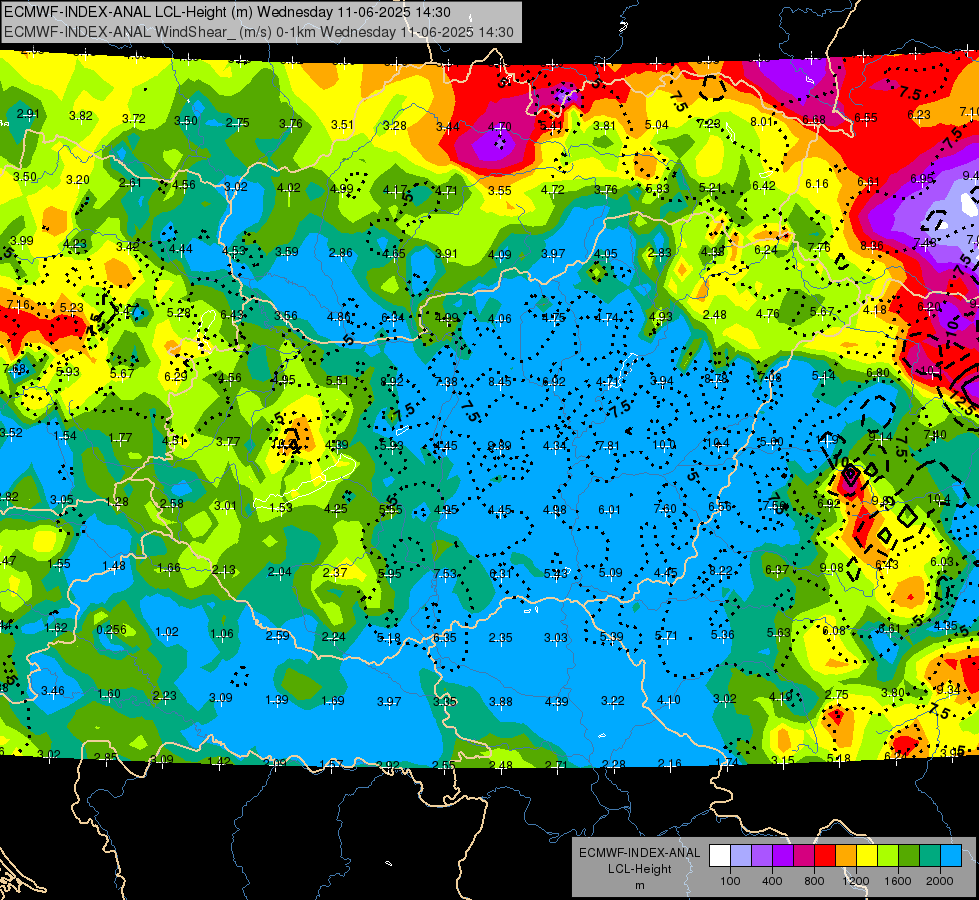Click the grid value 1.28
The height and width of the screenshot is (900, 979).
(x=117, y=502)
